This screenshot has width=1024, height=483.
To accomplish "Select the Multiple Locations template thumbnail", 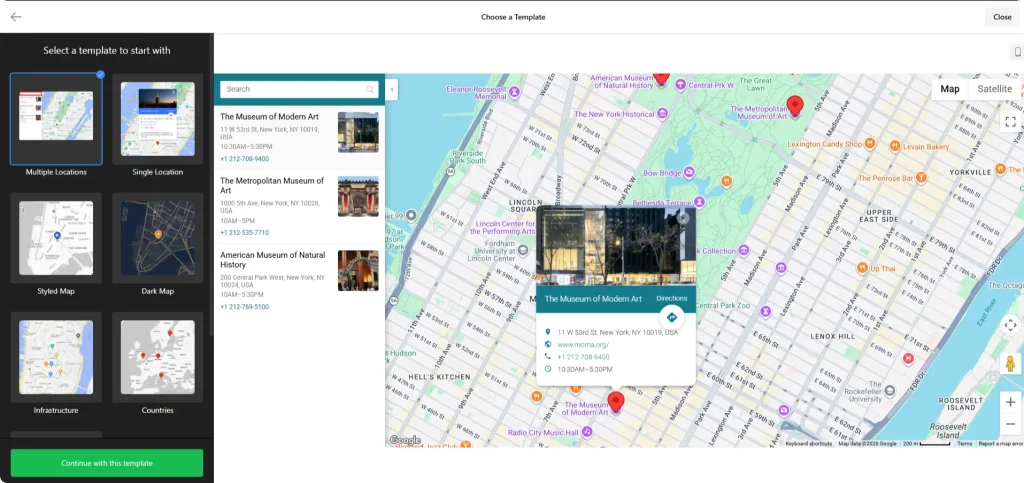I will [x=56, y=119].
